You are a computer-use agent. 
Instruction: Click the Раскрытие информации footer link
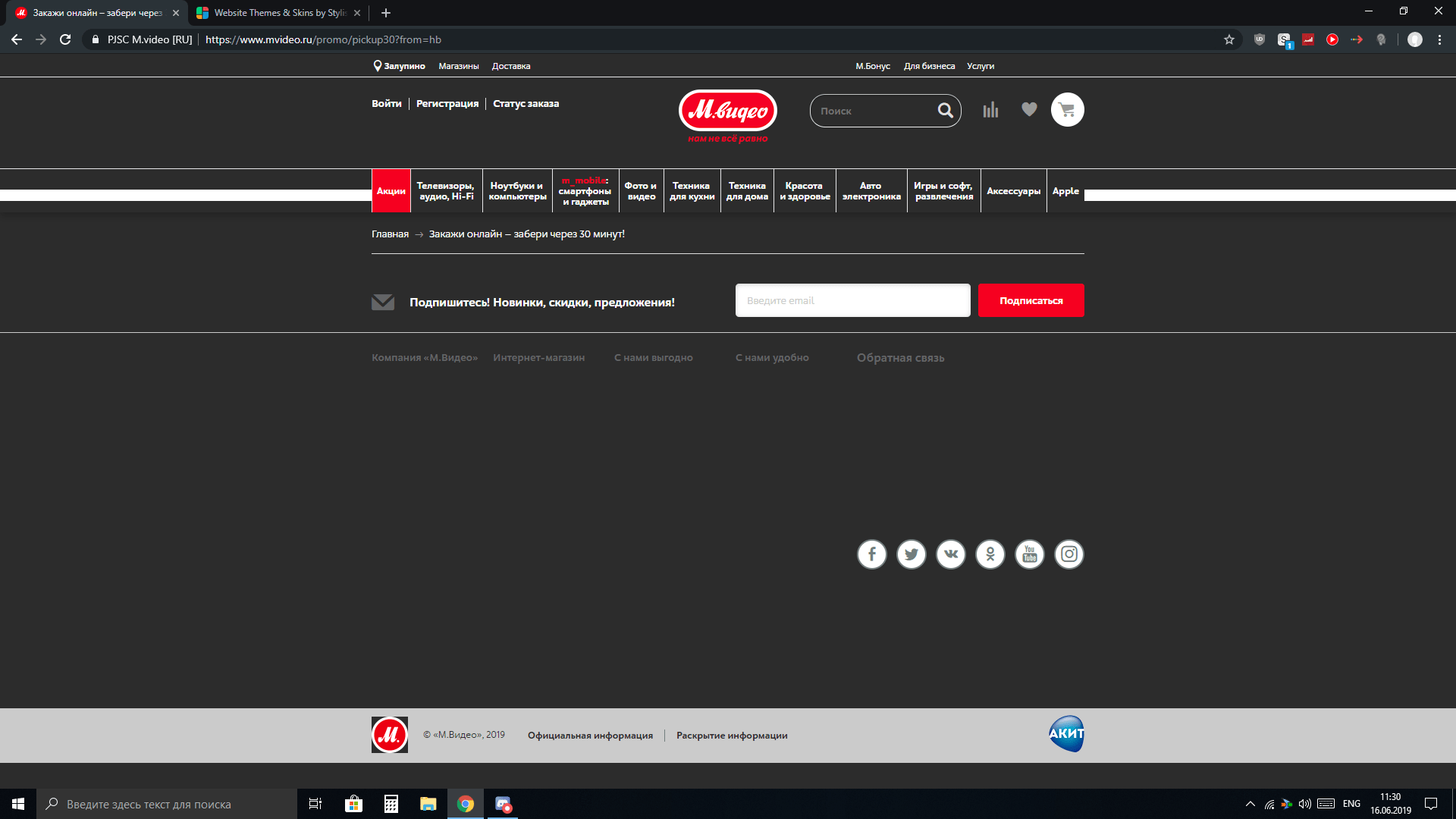click(732, 736)
